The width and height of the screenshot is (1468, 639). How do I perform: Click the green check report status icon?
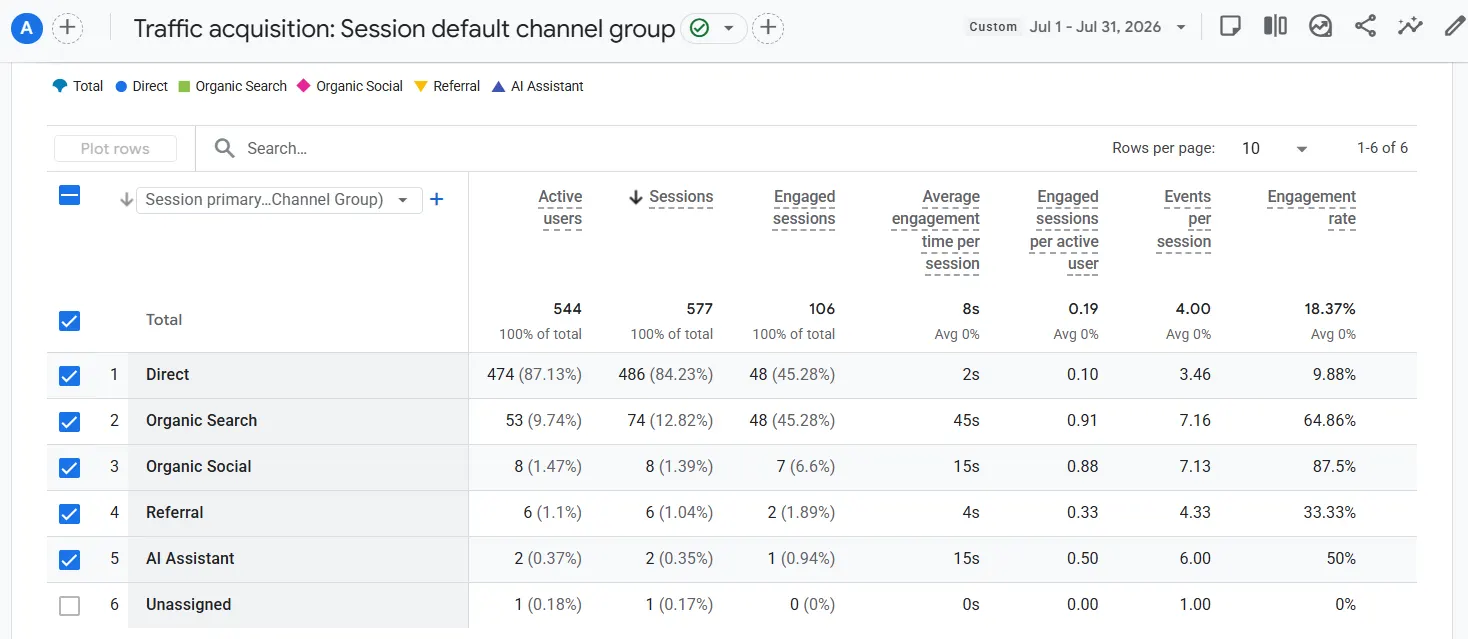tap(700, 28)
